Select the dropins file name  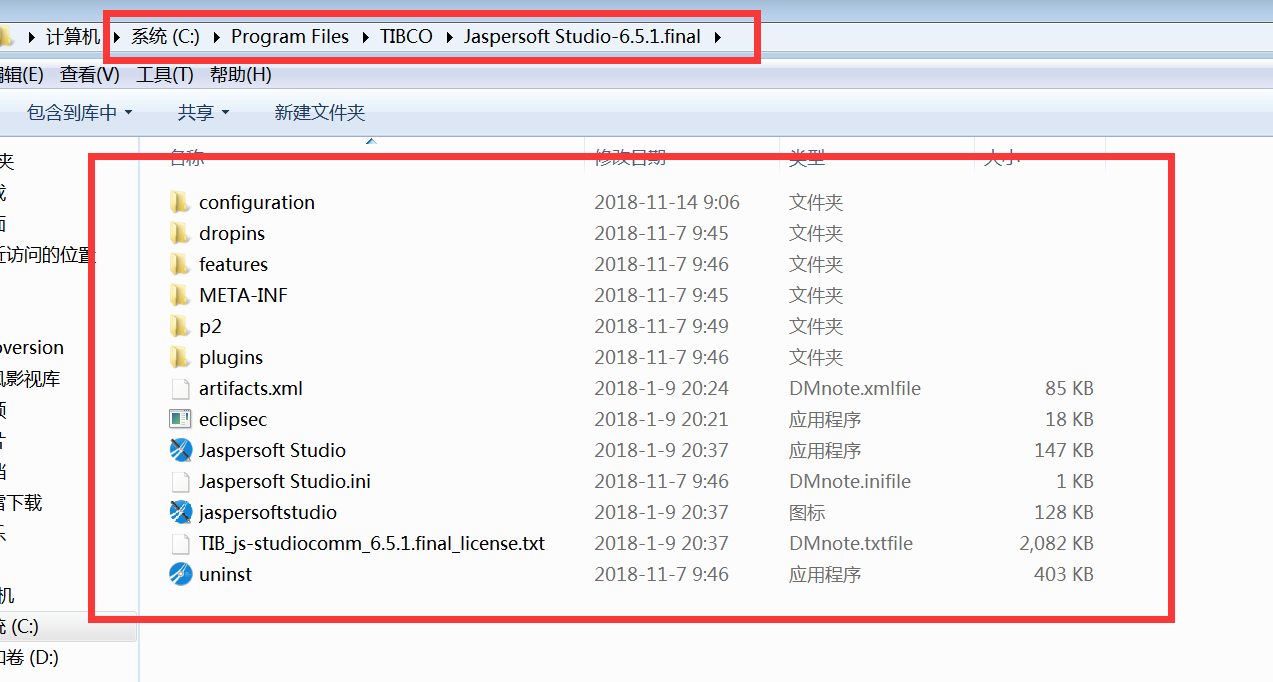[232, 233]
